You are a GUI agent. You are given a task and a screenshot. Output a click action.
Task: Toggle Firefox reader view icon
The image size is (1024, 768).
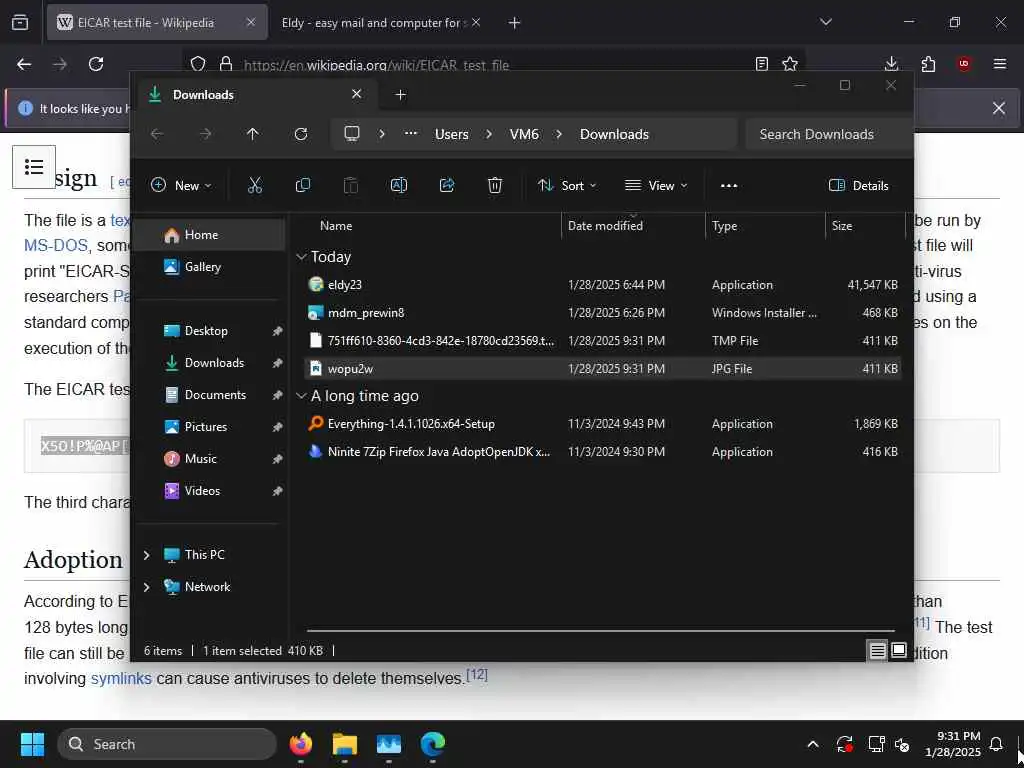click(x=761, y=64)
